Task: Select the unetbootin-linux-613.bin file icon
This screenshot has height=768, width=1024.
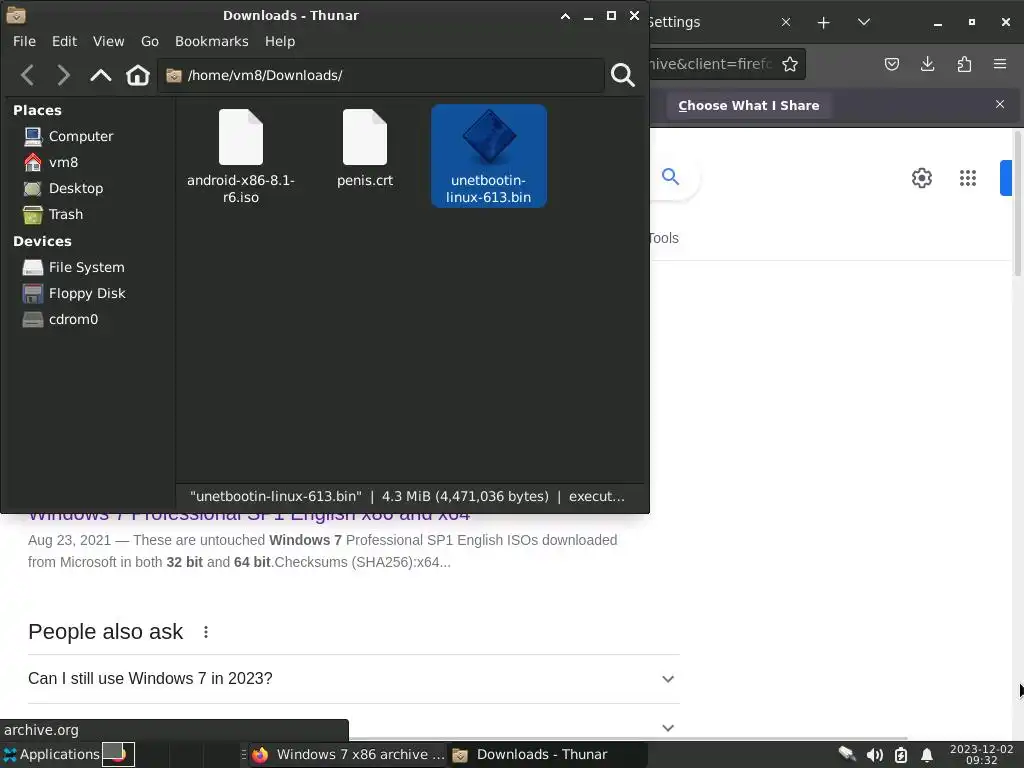Action: 489,136
